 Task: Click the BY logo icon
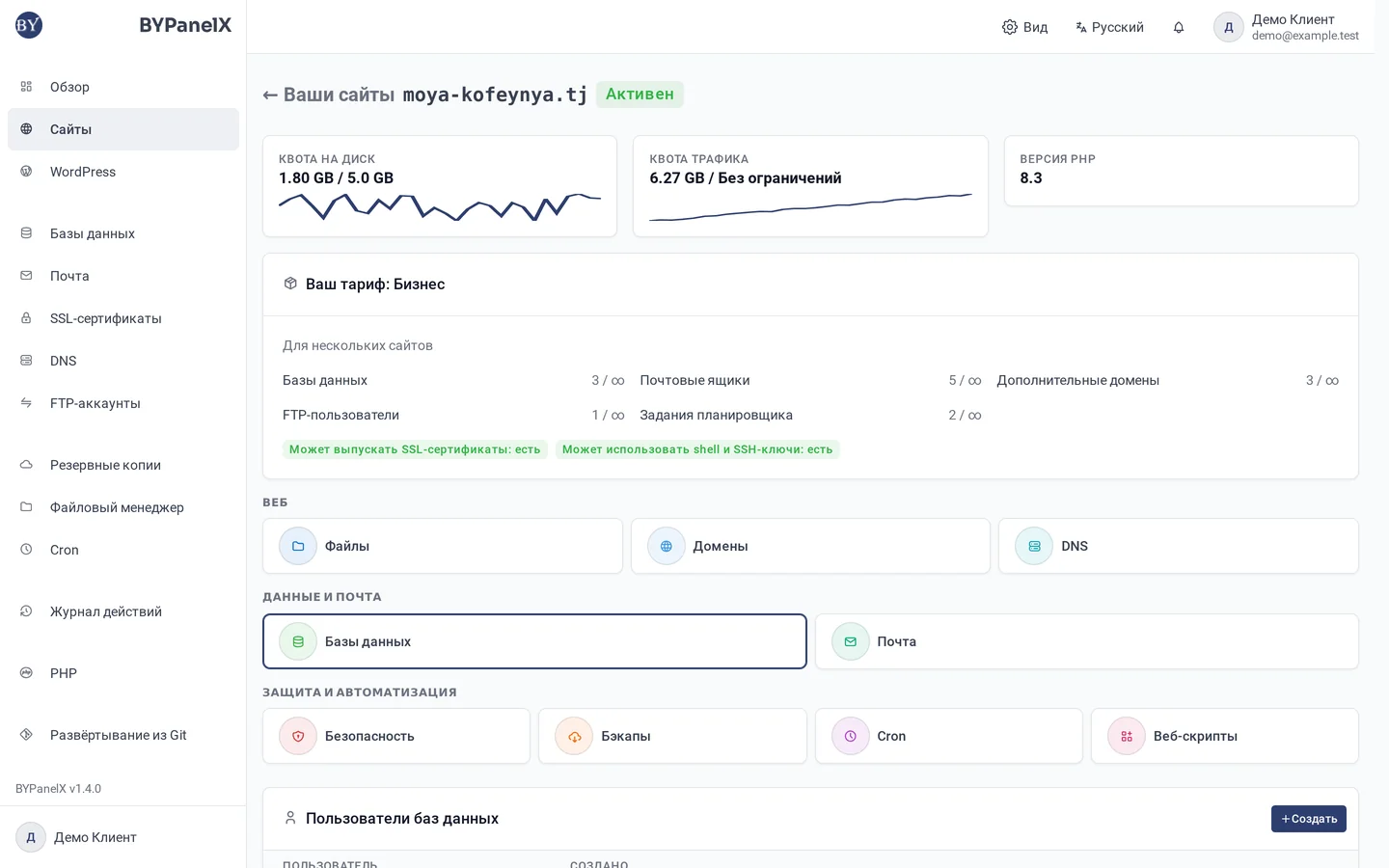point(29,25)
